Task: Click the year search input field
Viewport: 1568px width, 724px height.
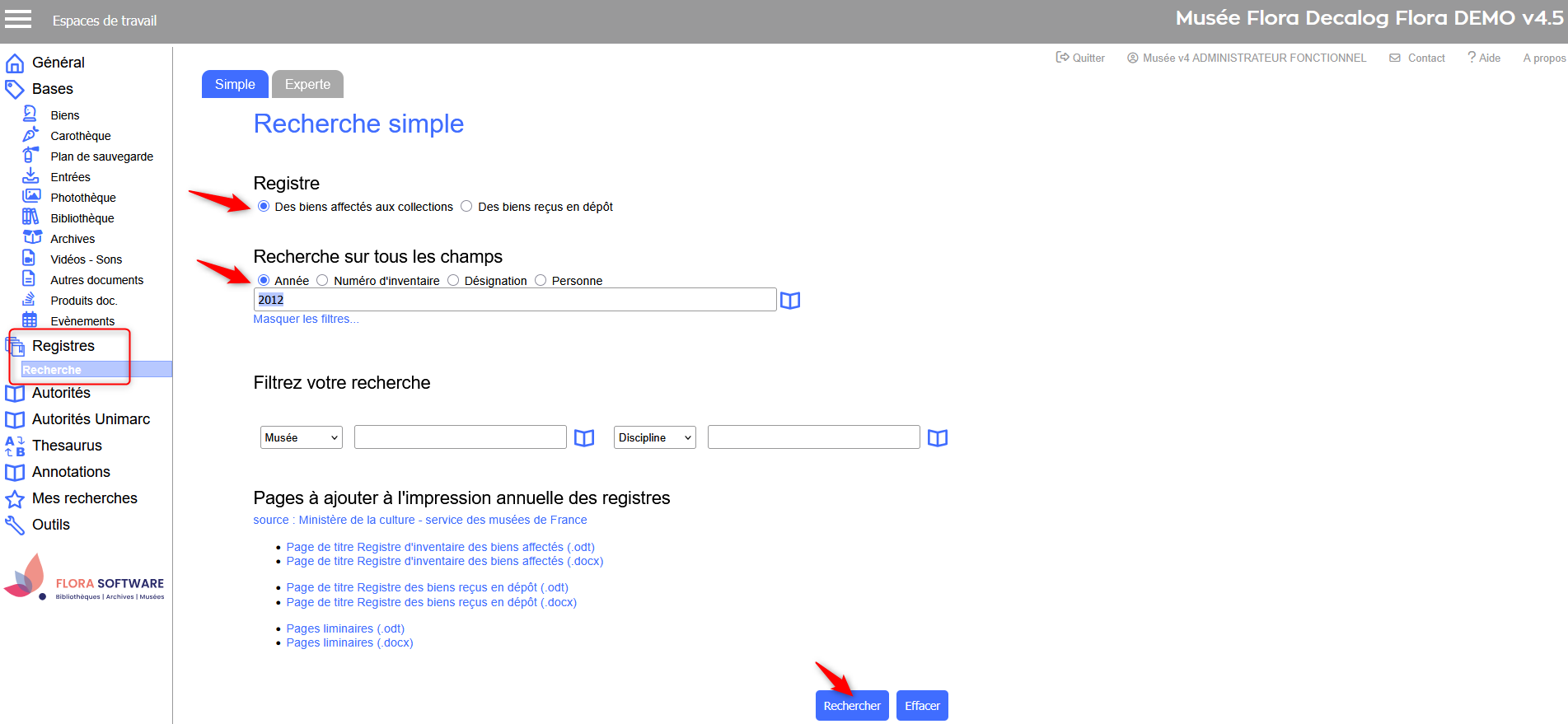Action: pyautogui.click(x=514, y=300)
